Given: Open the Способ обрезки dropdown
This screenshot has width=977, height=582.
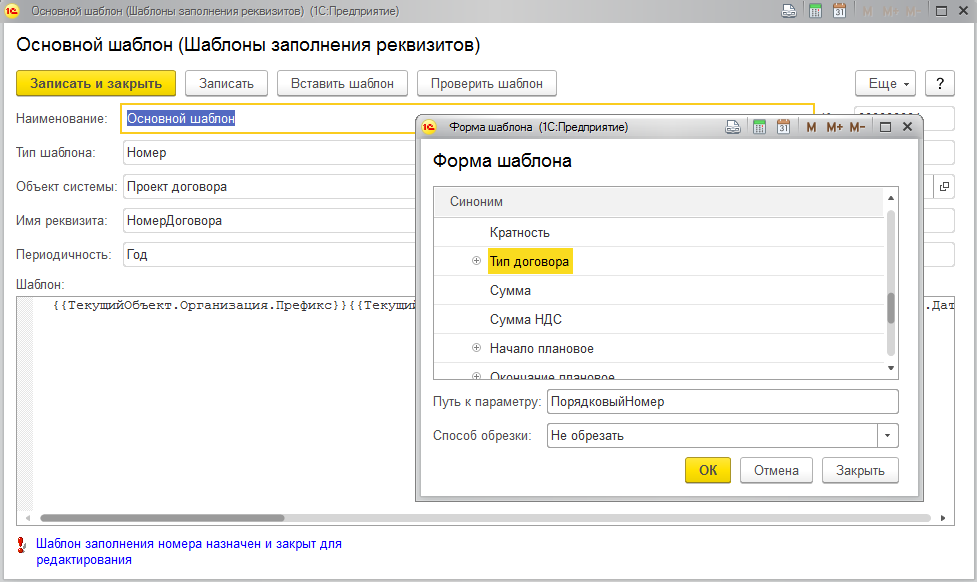Looking at the screenshot, I should pyautogui.click(x=888, y=436).
